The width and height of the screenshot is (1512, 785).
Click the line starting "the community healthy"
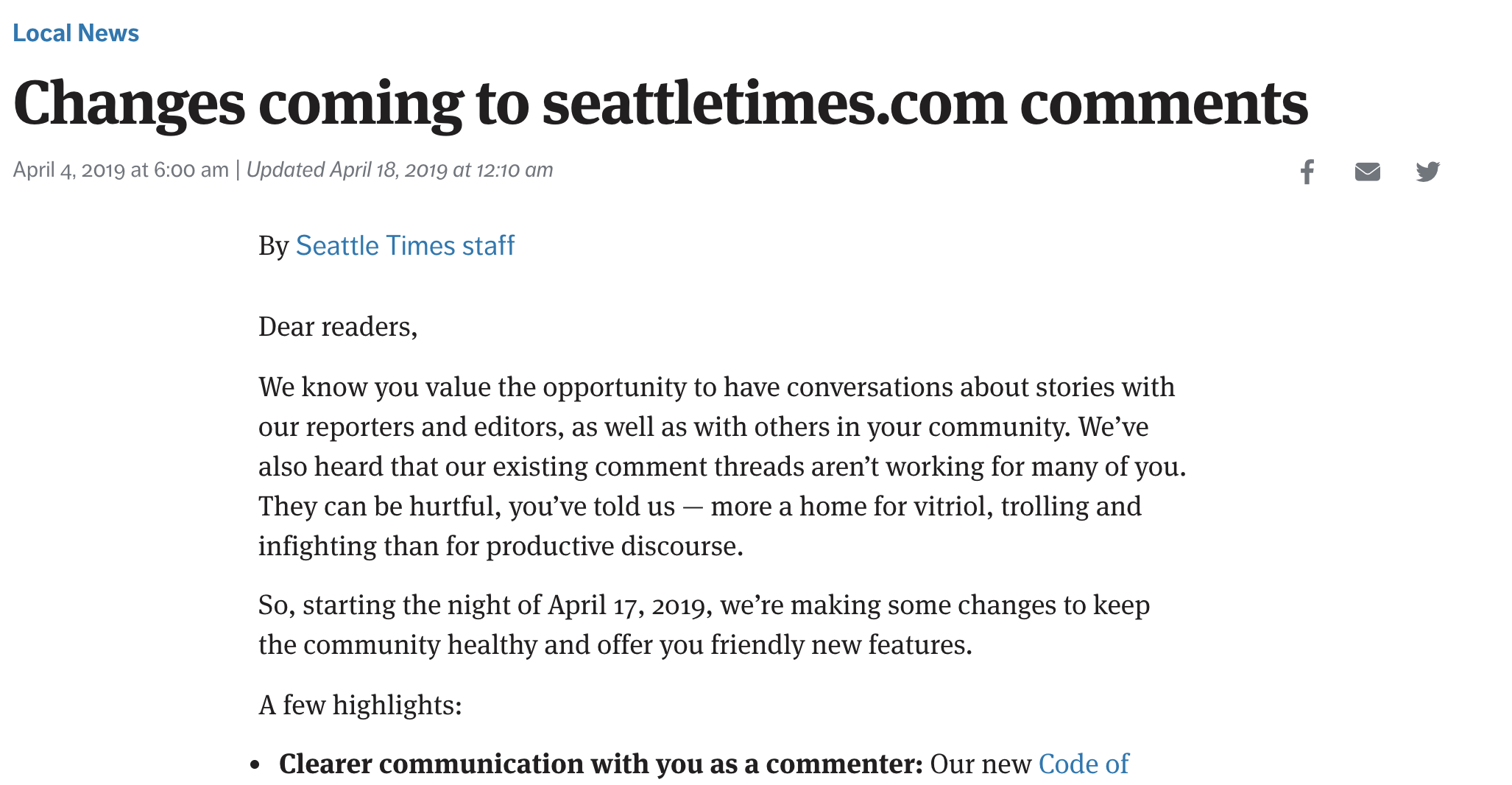point(615,645)
